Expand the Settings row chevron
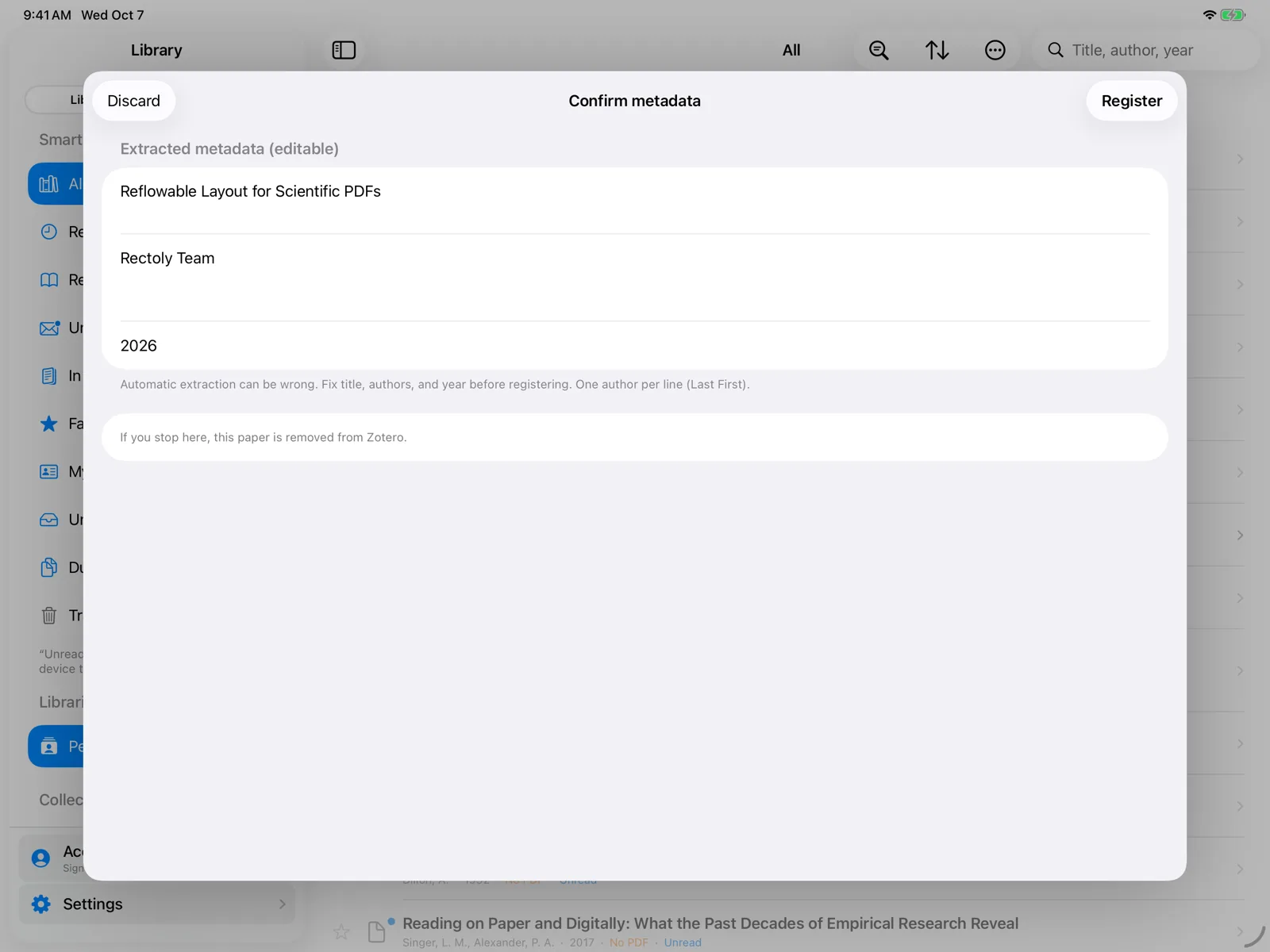The image size is (1270, 952). click(x=282, y=904)
